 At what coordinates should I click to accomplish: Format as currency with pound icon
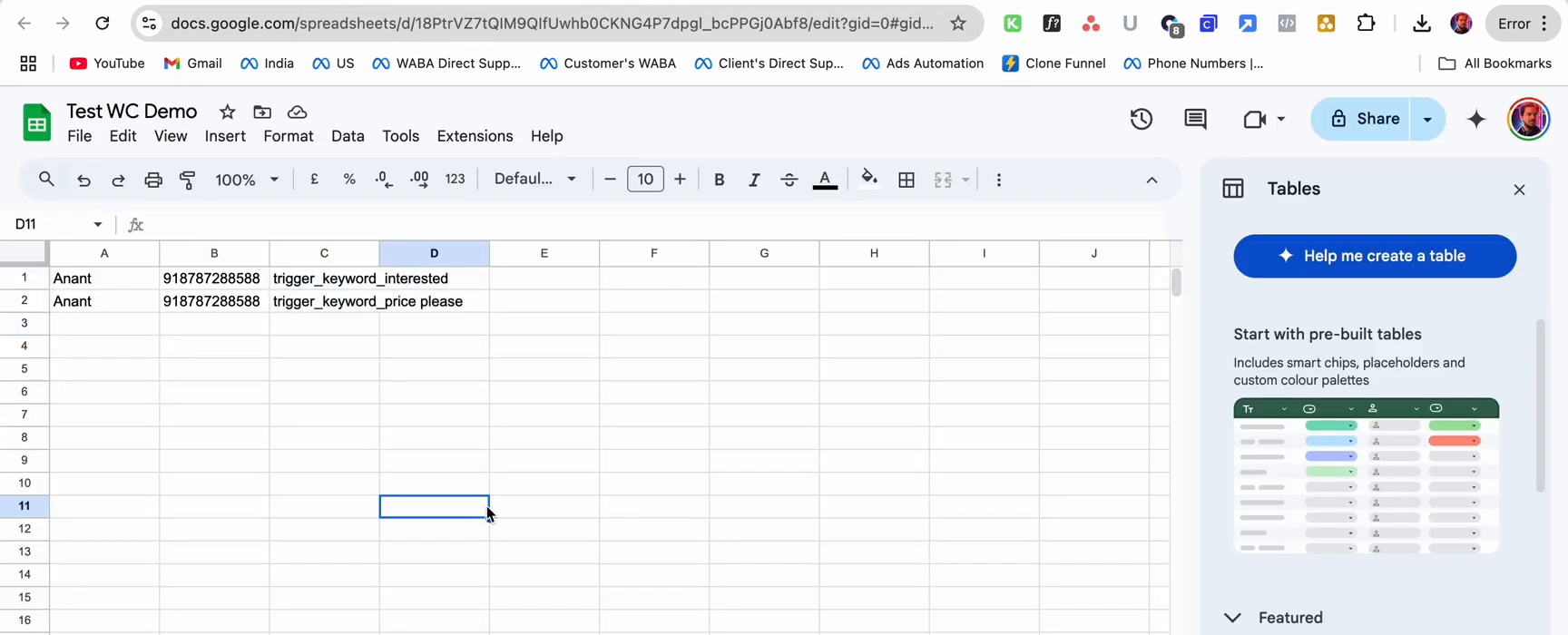[314, 180]
